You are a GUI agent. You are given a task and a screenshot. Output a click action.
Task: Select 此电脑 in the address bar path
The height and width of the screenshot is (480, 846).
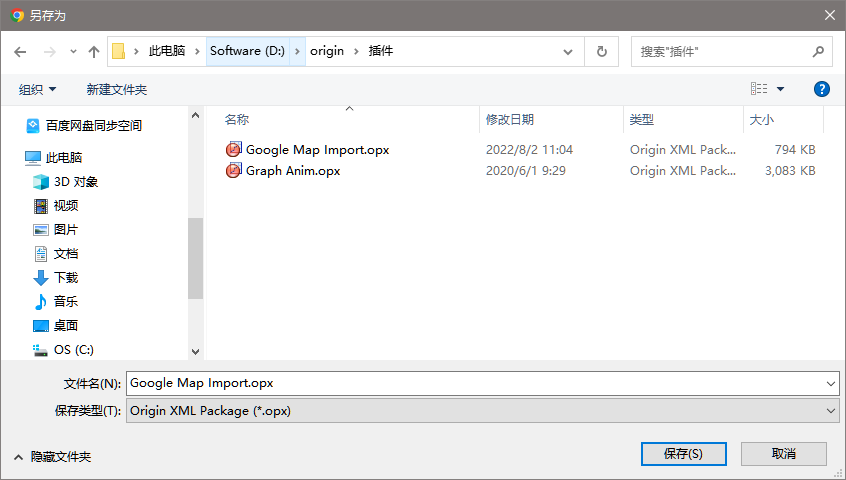167,51
